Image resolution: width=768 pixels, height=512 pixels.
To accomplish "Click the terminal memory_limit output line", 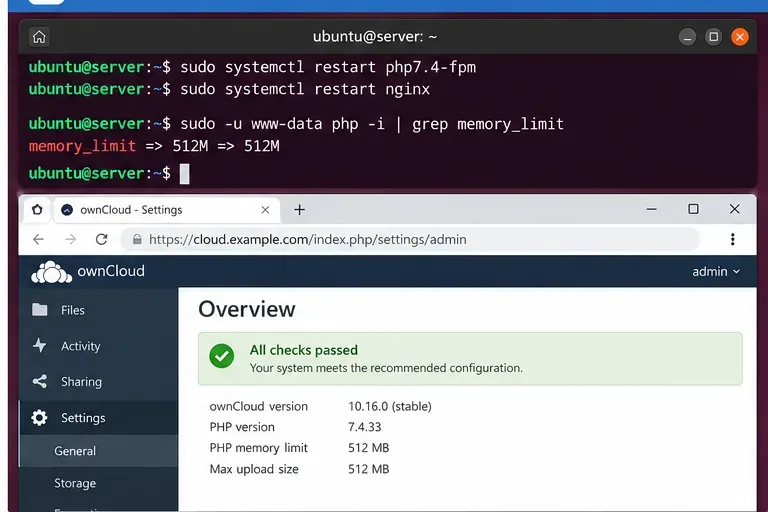I will click(154, 146).
